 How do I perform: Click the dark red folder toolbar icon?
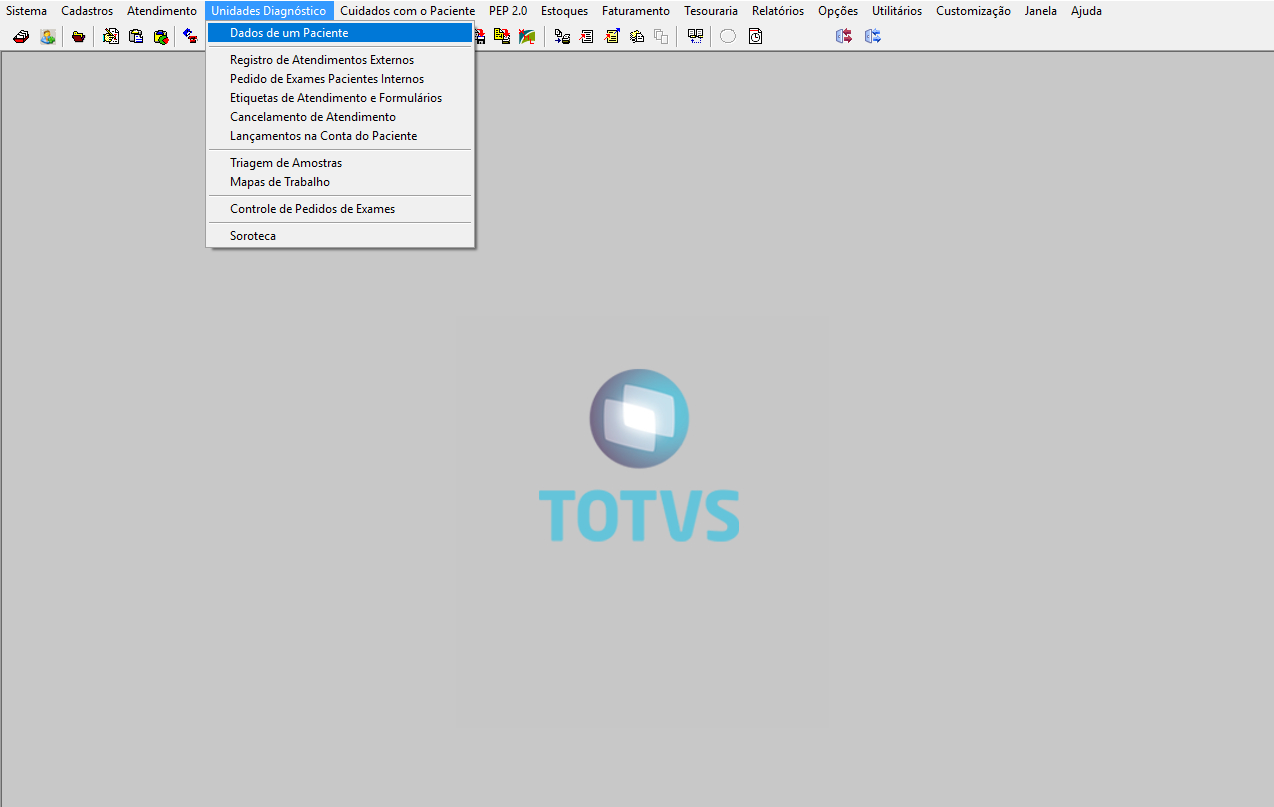(78, 36)
